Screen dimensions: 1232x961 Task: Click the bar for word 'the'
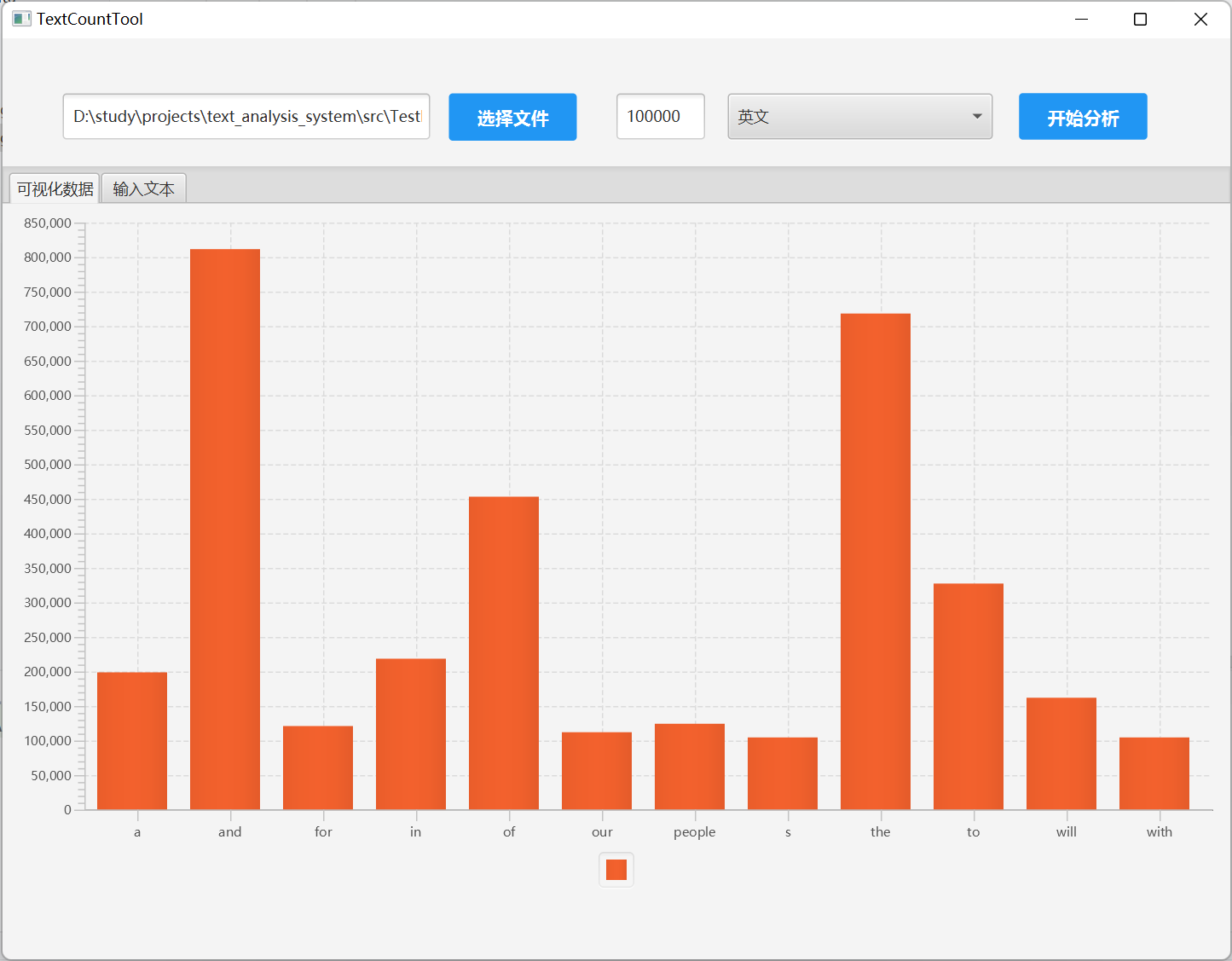tap(875, 561)
